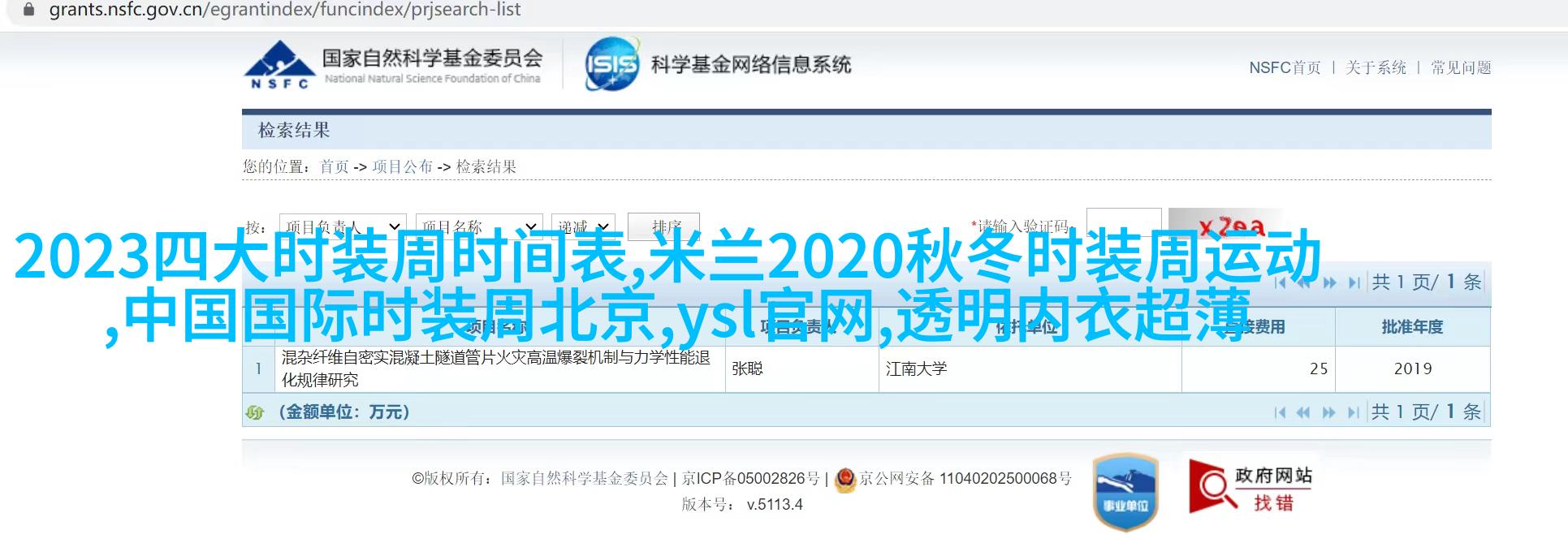Click the 政府网站找错 icon
The width and height of the screenshot is (1568, 556).
point(1251,486)
